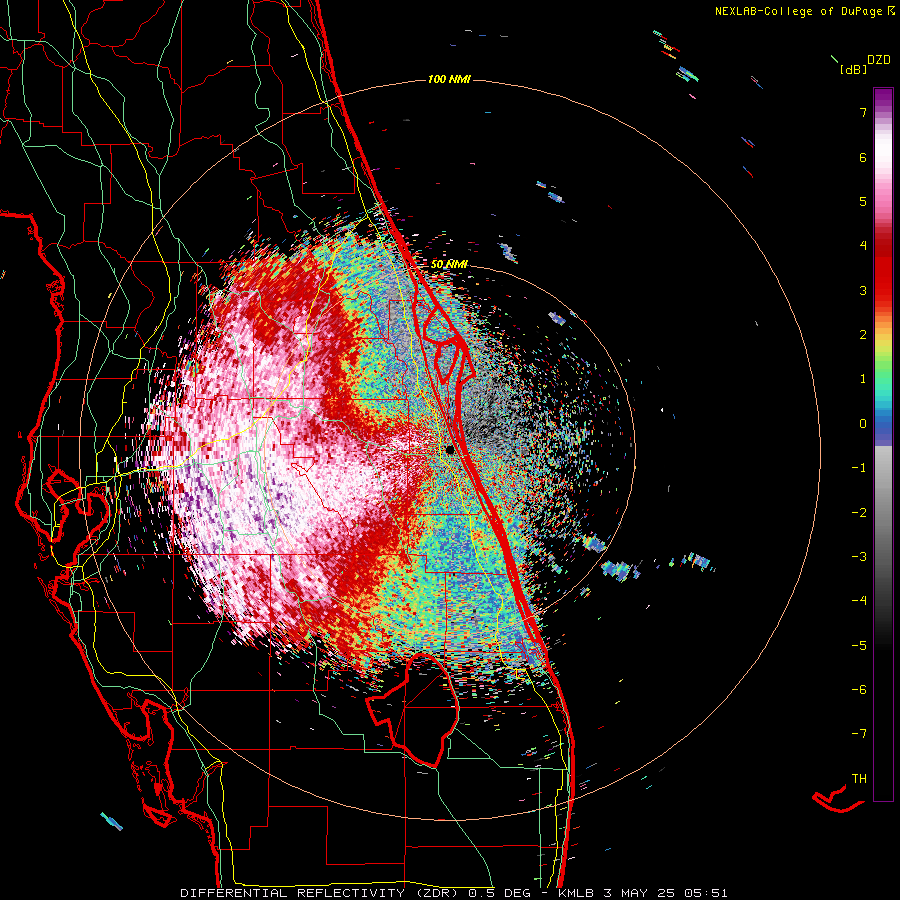
Task: Click the [dB] unit label
Action: 853,69
